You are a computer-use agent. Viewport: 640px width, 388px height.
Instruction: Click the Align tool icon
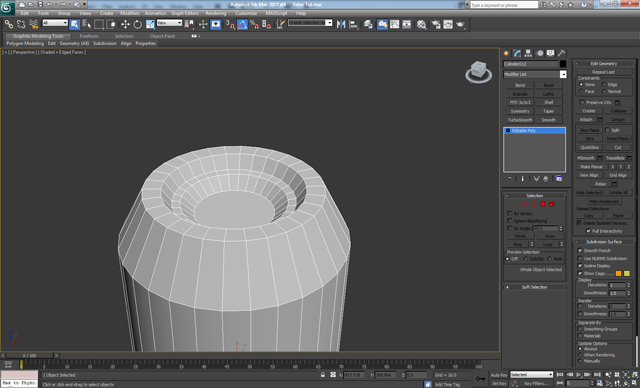coord(353,24)
